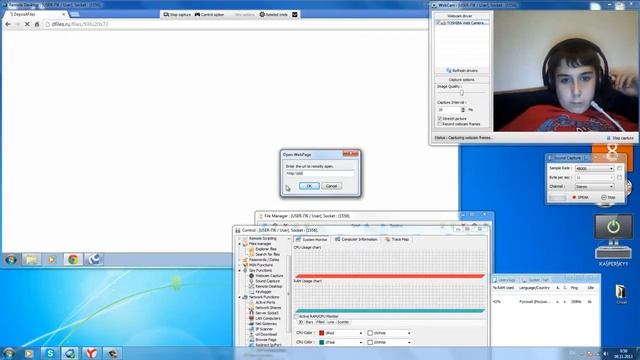Click the URL field in Open WebPage dialog
The height and width of the screenshot is (360, 640).
pos(320,173)
